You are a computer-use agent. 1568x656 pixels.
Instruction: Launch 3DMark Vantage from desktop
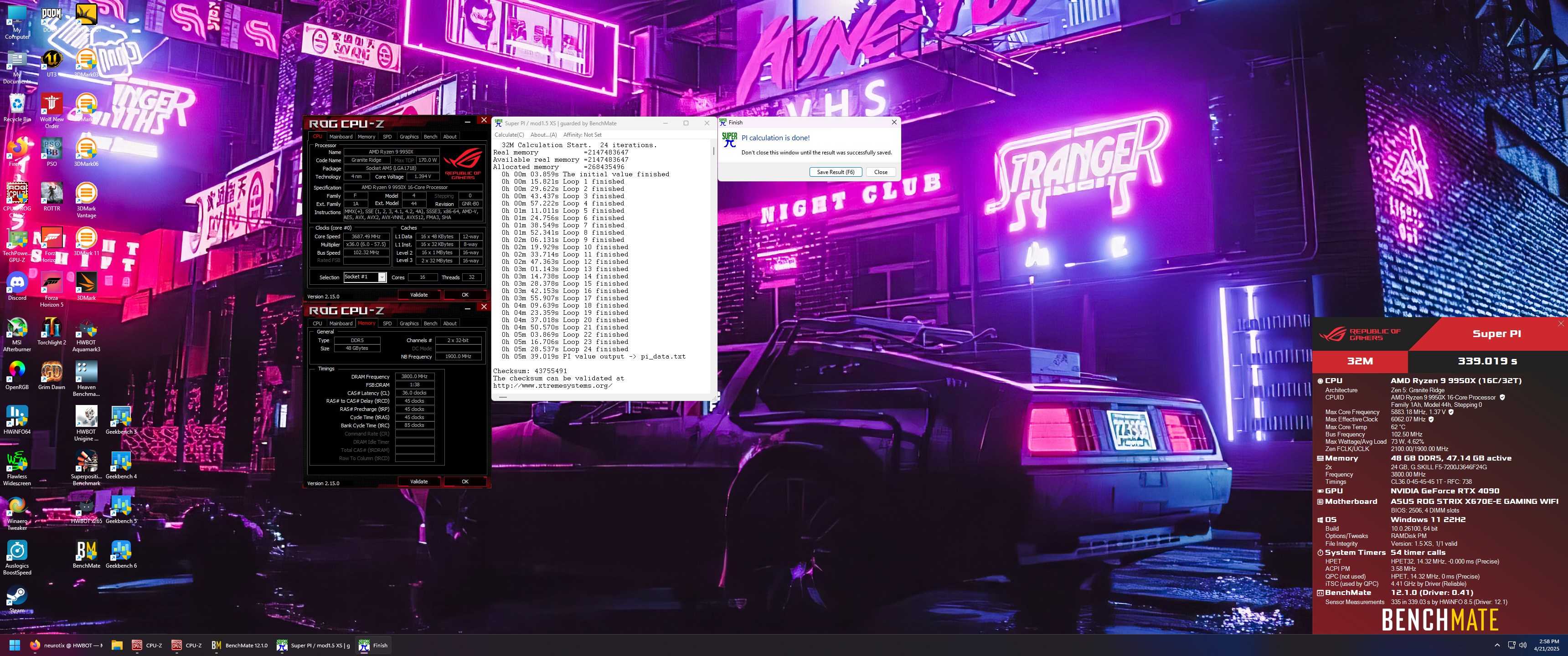[x=87, y=200]
